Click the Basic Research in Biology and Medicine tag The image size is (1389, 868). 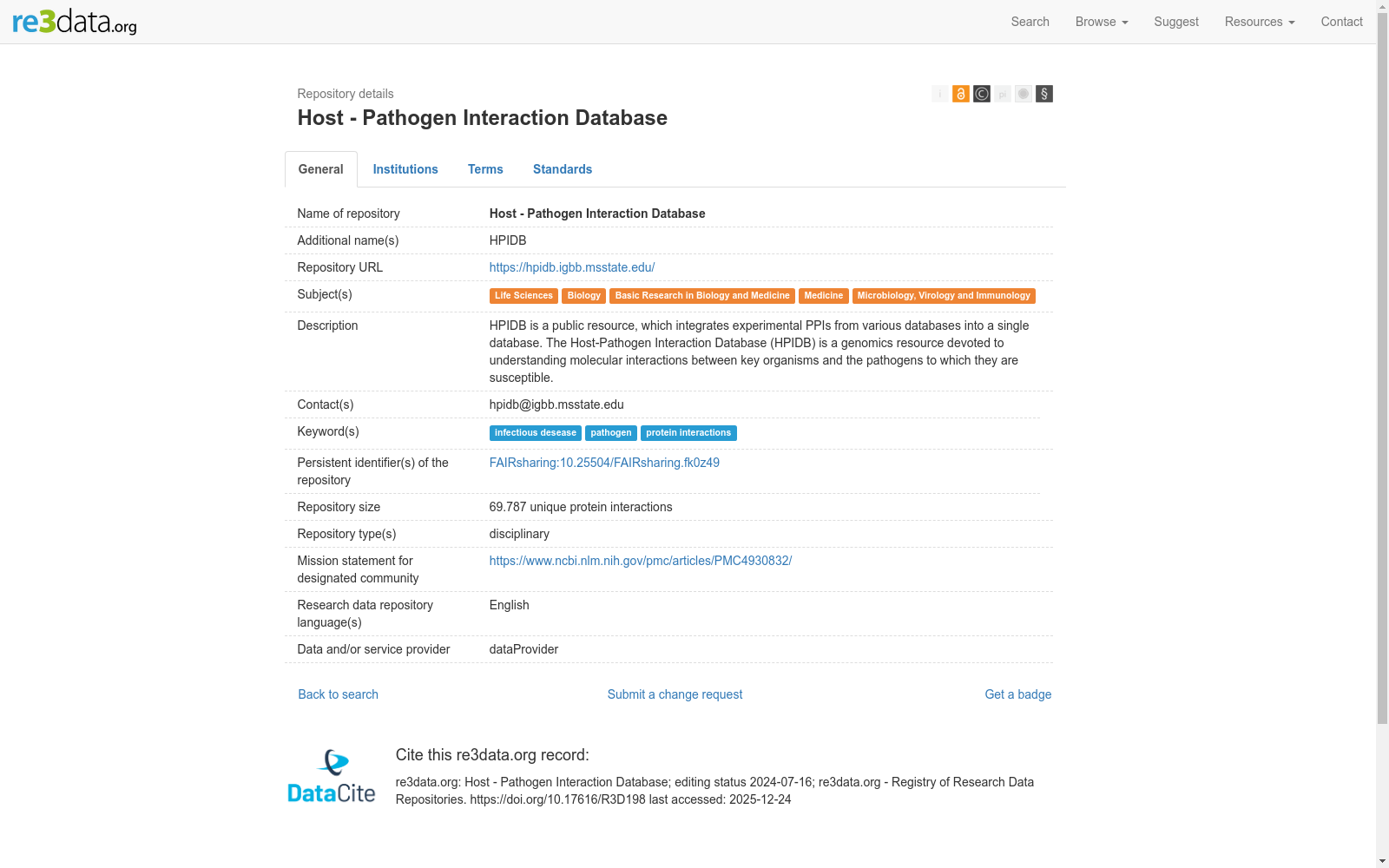[x=702, y=296]
